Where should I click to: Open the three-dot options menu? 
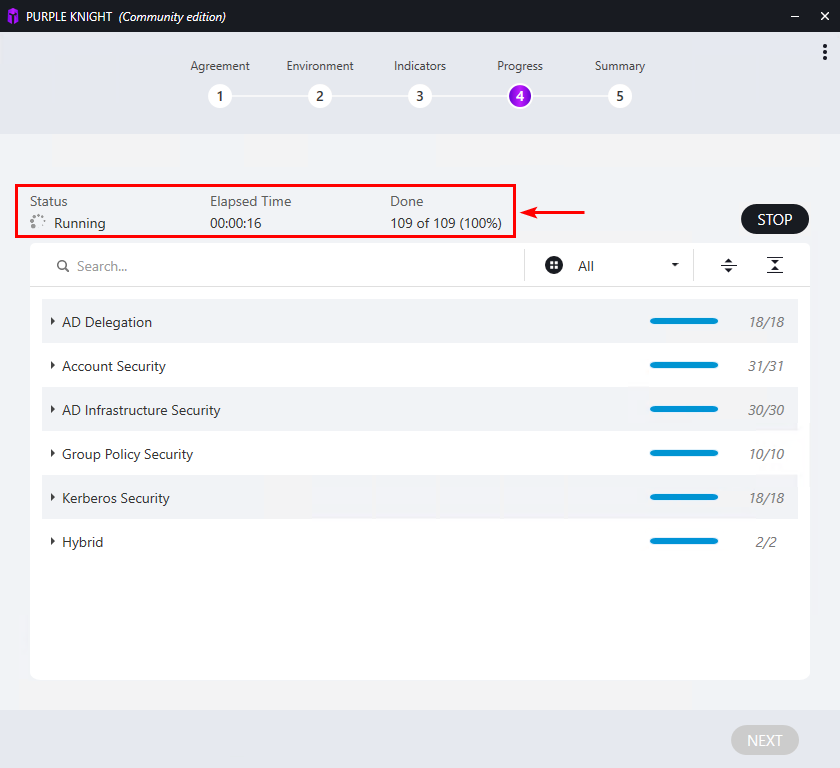coord(825,53)
